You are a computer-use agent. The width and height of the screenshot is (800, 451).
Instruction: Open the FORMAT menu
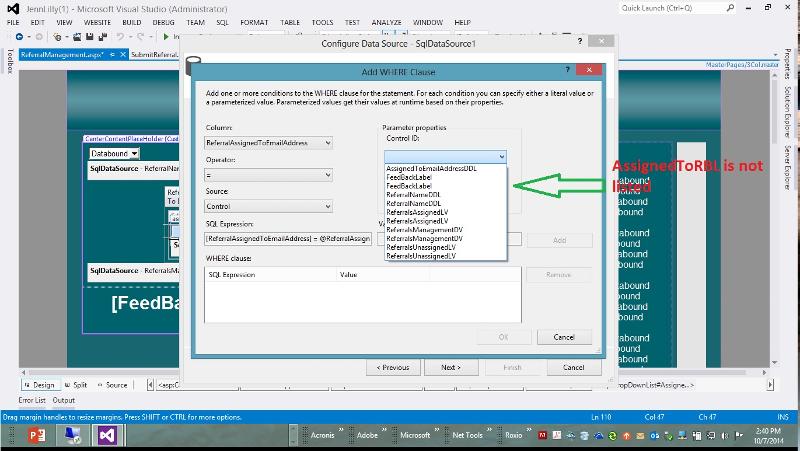click(x=254, y=22)
